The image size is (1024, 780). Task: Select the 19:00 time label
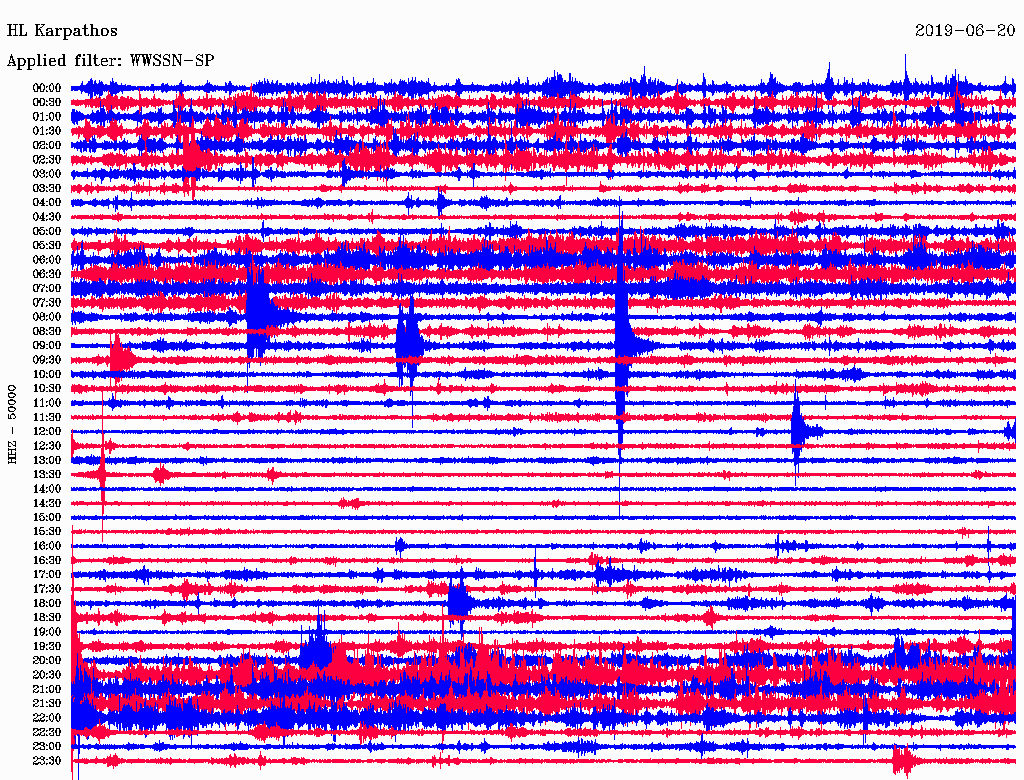point(47,632)
